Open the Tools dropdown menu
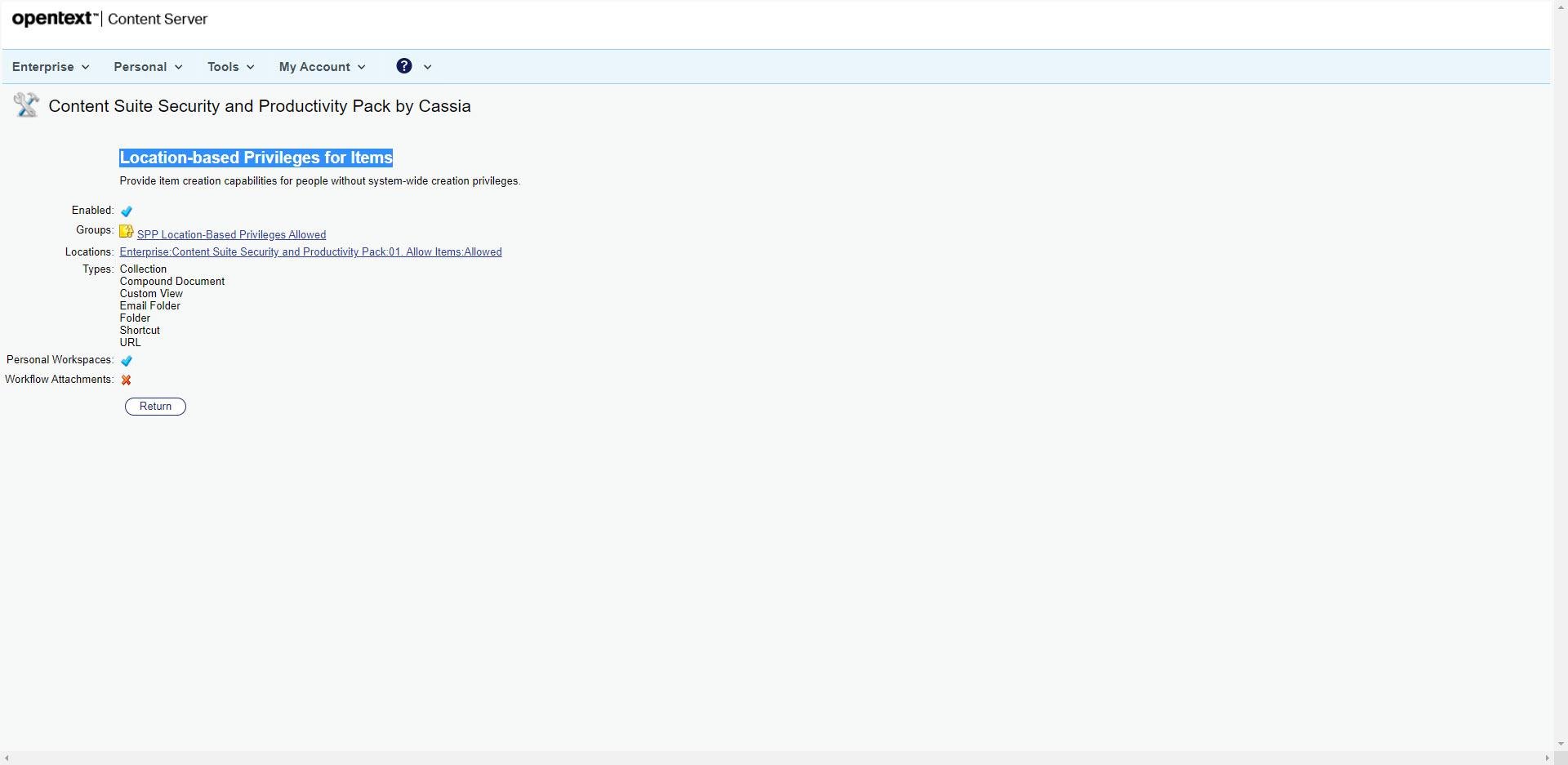Viewport: 1568px width, 765px height. (230, 67)
